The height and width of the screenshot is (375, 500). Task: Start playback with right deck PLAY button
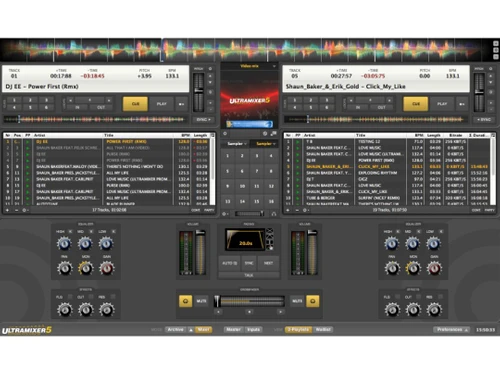pyautogui.click(x=442, y=104)
